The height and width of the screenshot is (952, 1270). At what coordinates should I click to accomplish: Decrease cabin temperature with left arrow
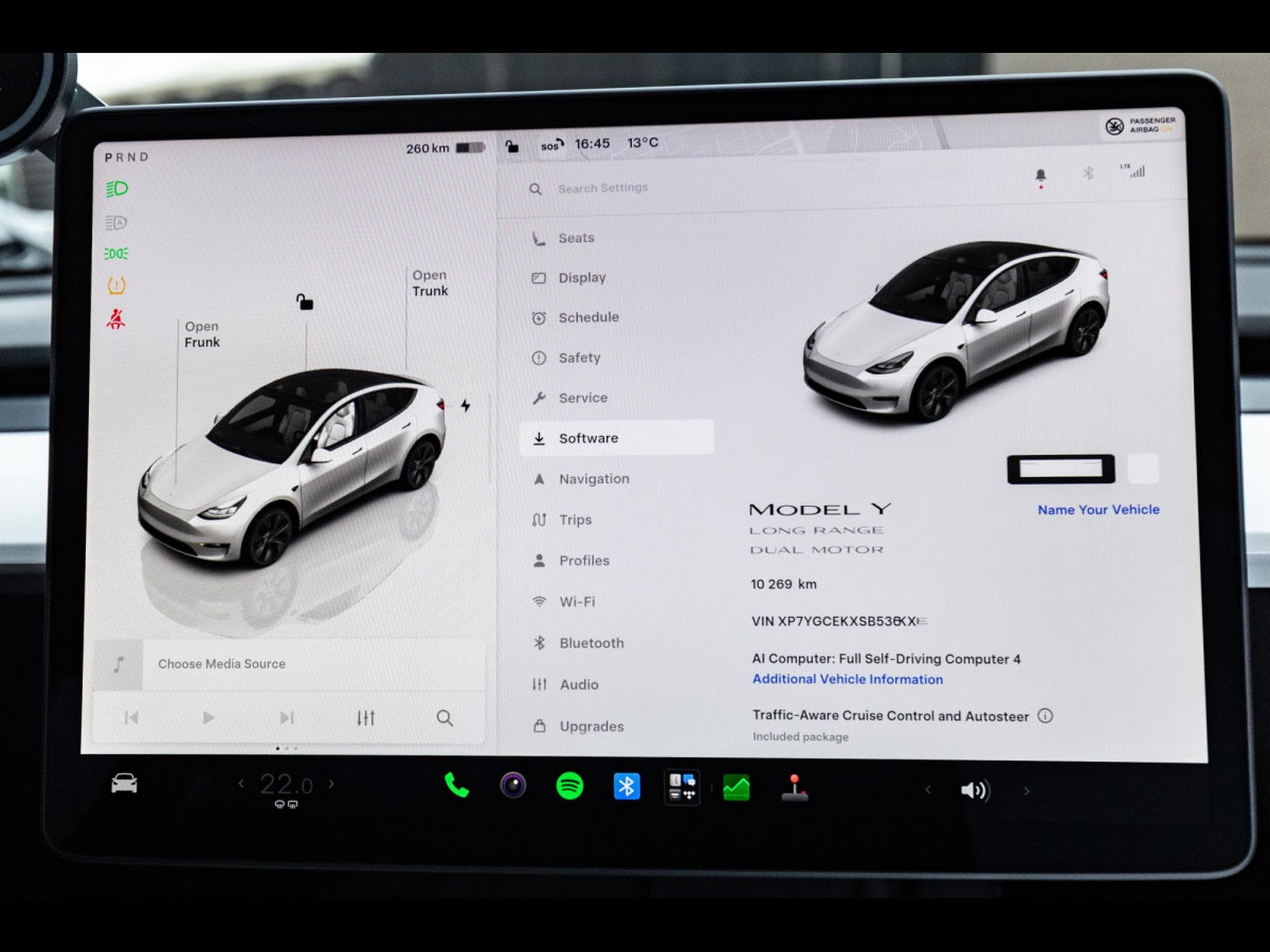[x=241, y=783]
